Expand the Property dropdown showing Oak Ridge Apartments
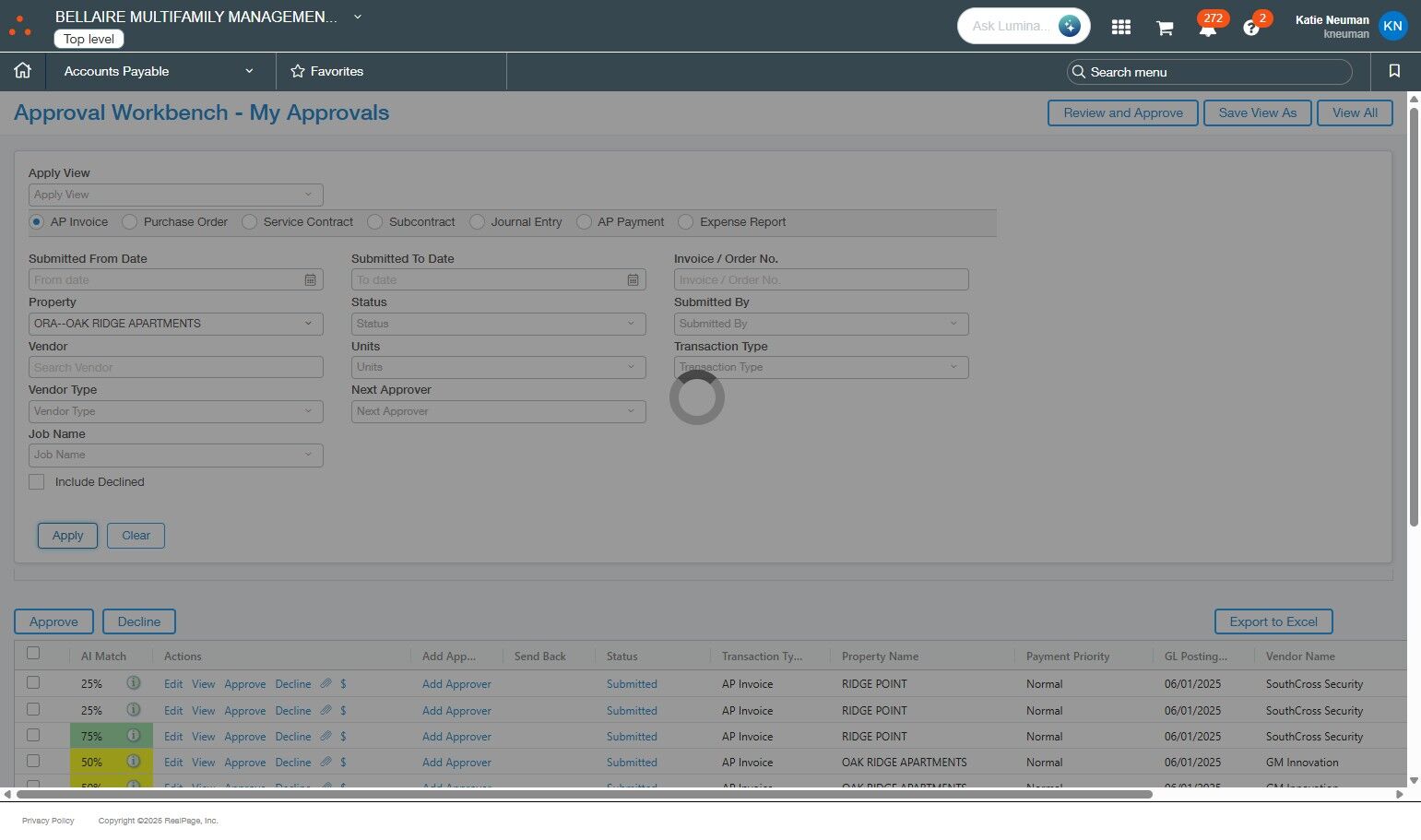Viewport: 1421px width, 840px height. pos(175,324)
